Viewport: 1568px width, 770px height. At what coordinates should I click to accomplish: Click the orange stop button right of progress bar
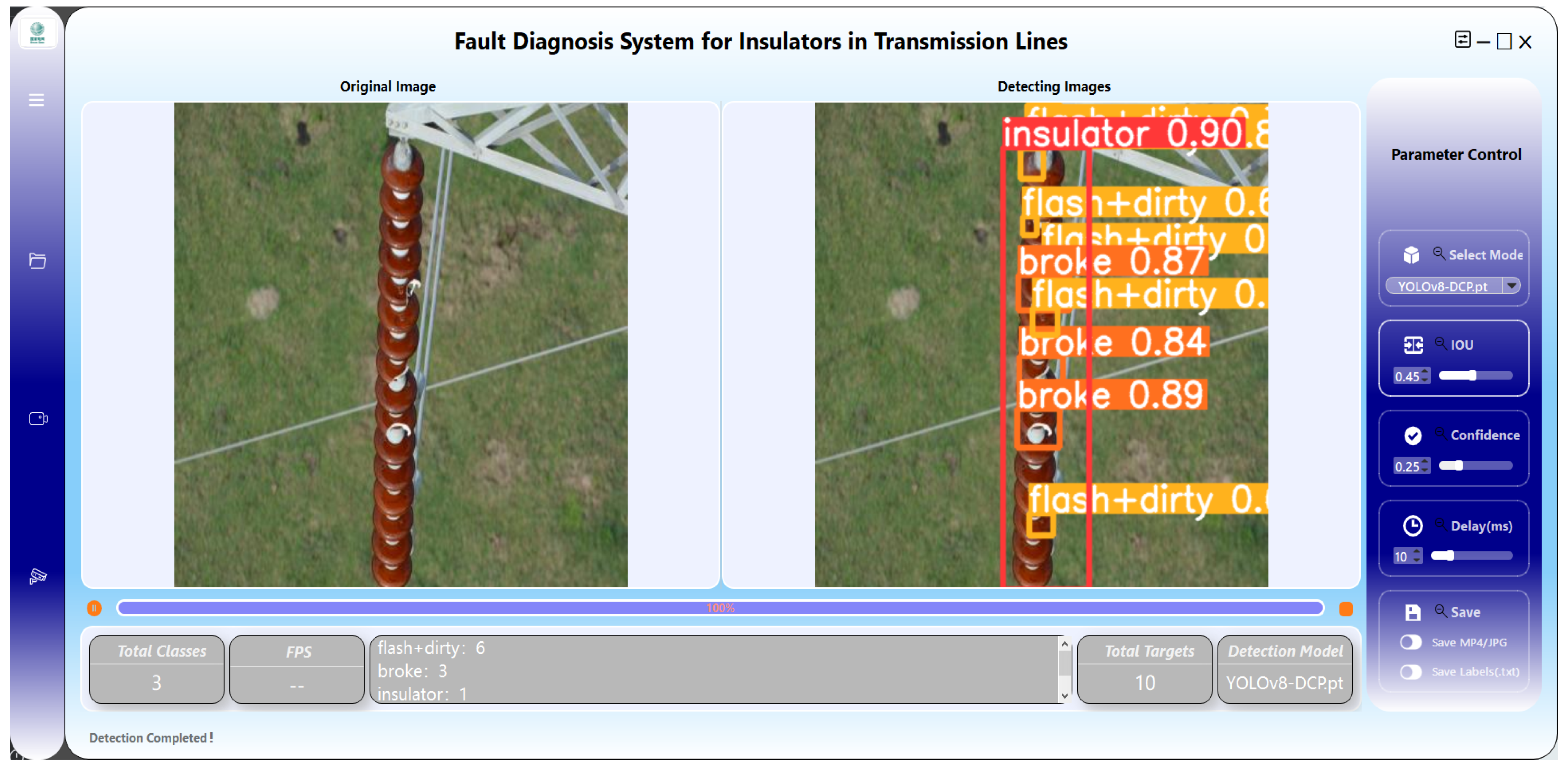(x=1346, y=609)
